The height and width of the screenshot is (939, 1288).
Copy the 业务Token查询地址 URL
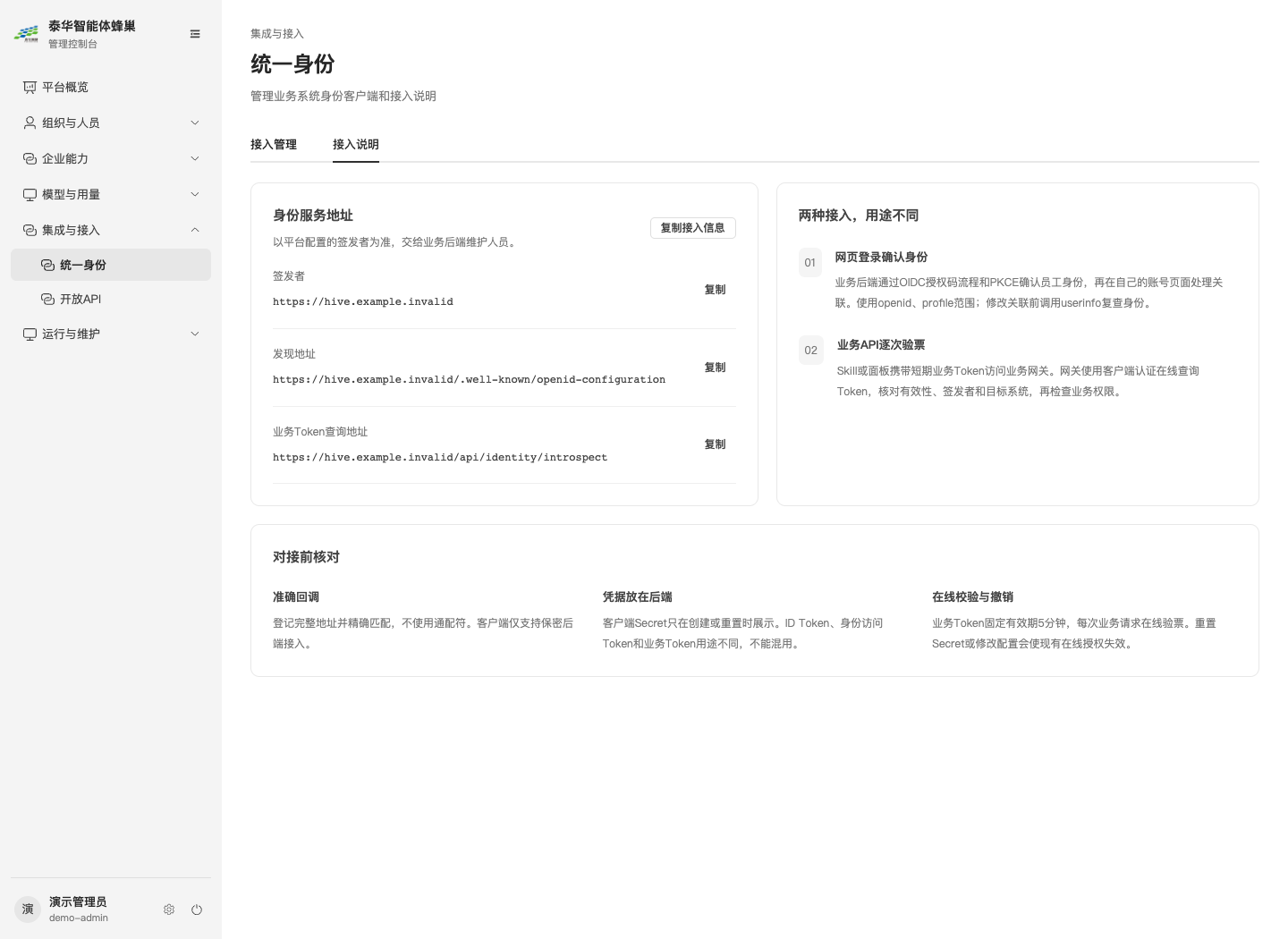point(715,444)
